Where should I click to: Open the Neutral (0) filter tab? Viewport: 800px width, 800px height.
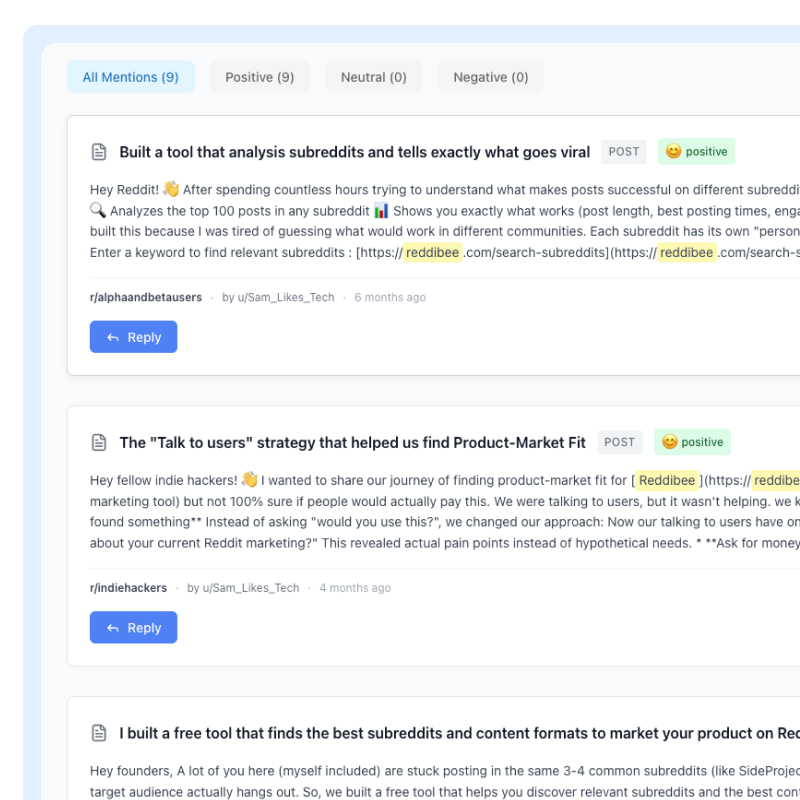click(373, 77)
